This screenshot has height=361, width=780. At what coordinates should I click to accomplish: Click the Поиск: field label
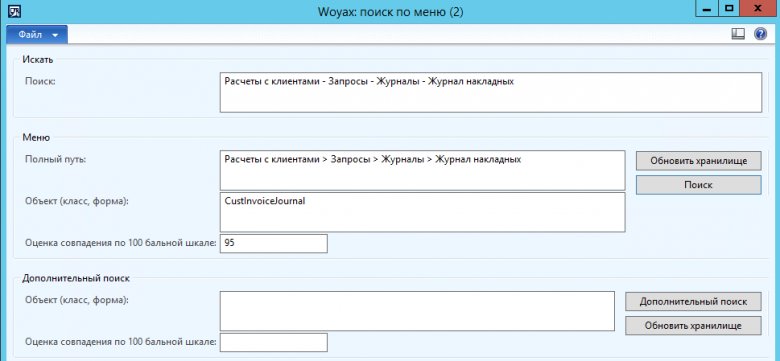[40, 81]
